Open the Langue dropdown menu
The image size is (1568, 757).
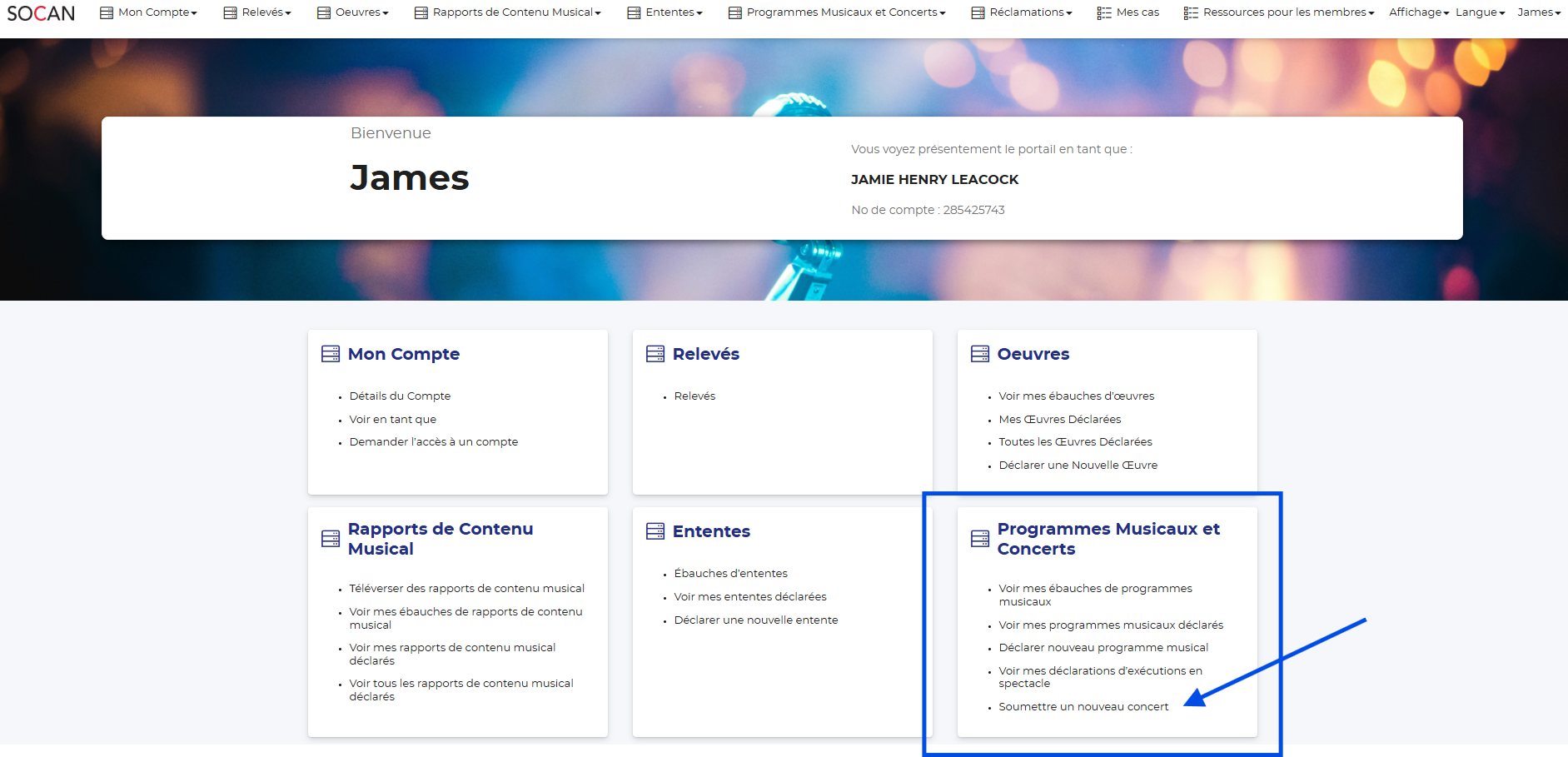click(1480, 12)
